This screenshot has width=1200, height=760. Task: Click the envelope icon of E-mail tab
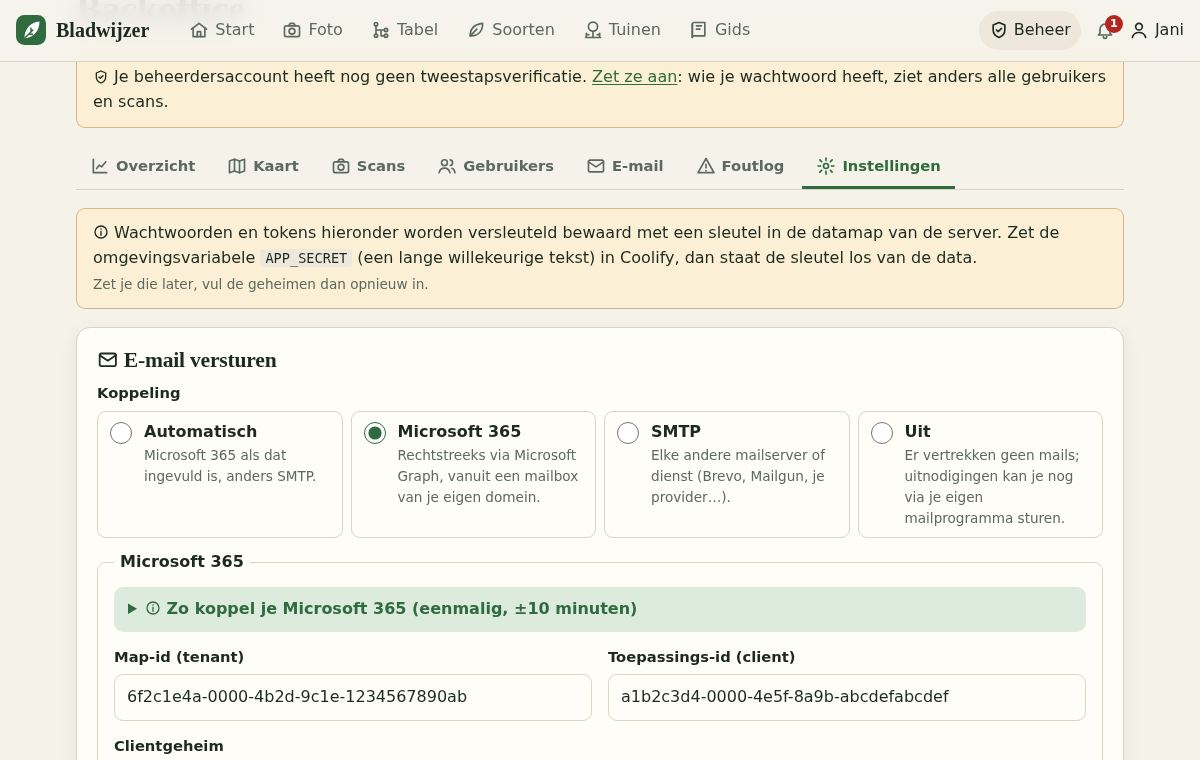coord(596,166)
